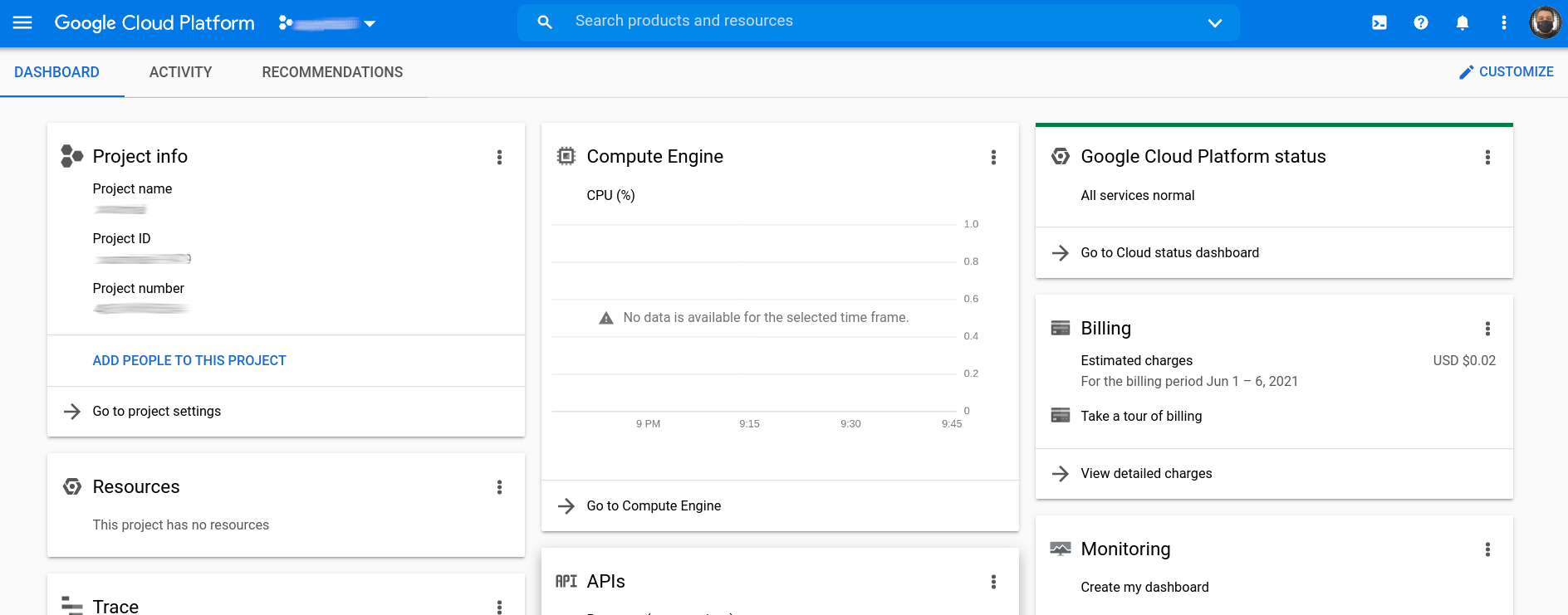Click 'All services normal' status text
This screenshot has height=615, width=1568.
(x=1138, y=195)
